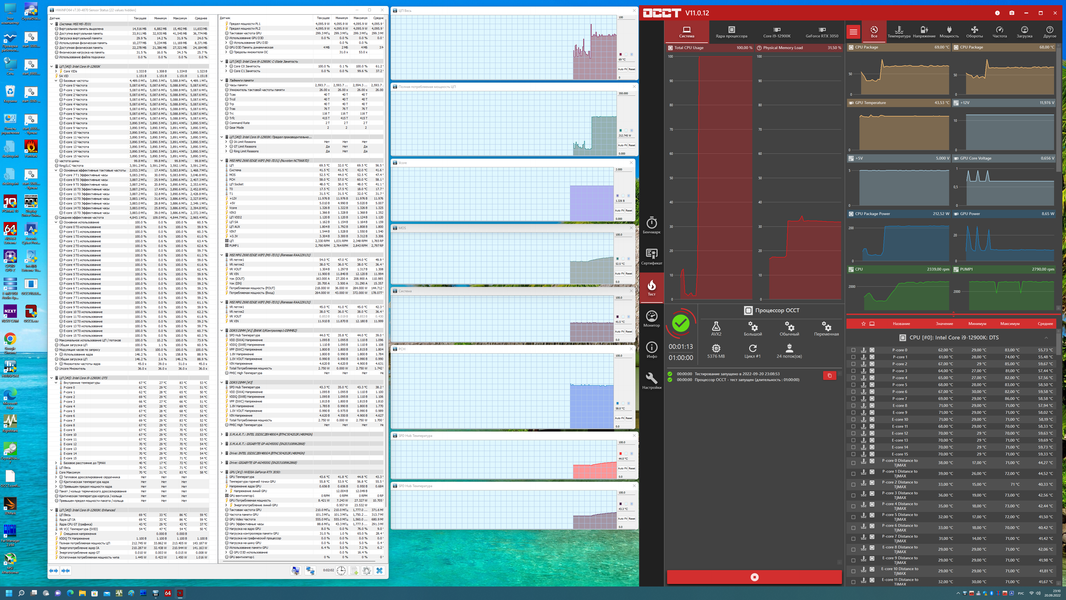The width and height of the screenshot is (1066, 600).
Task: Sort OCCT sensor table by Название column
Action: coord(901,323)
